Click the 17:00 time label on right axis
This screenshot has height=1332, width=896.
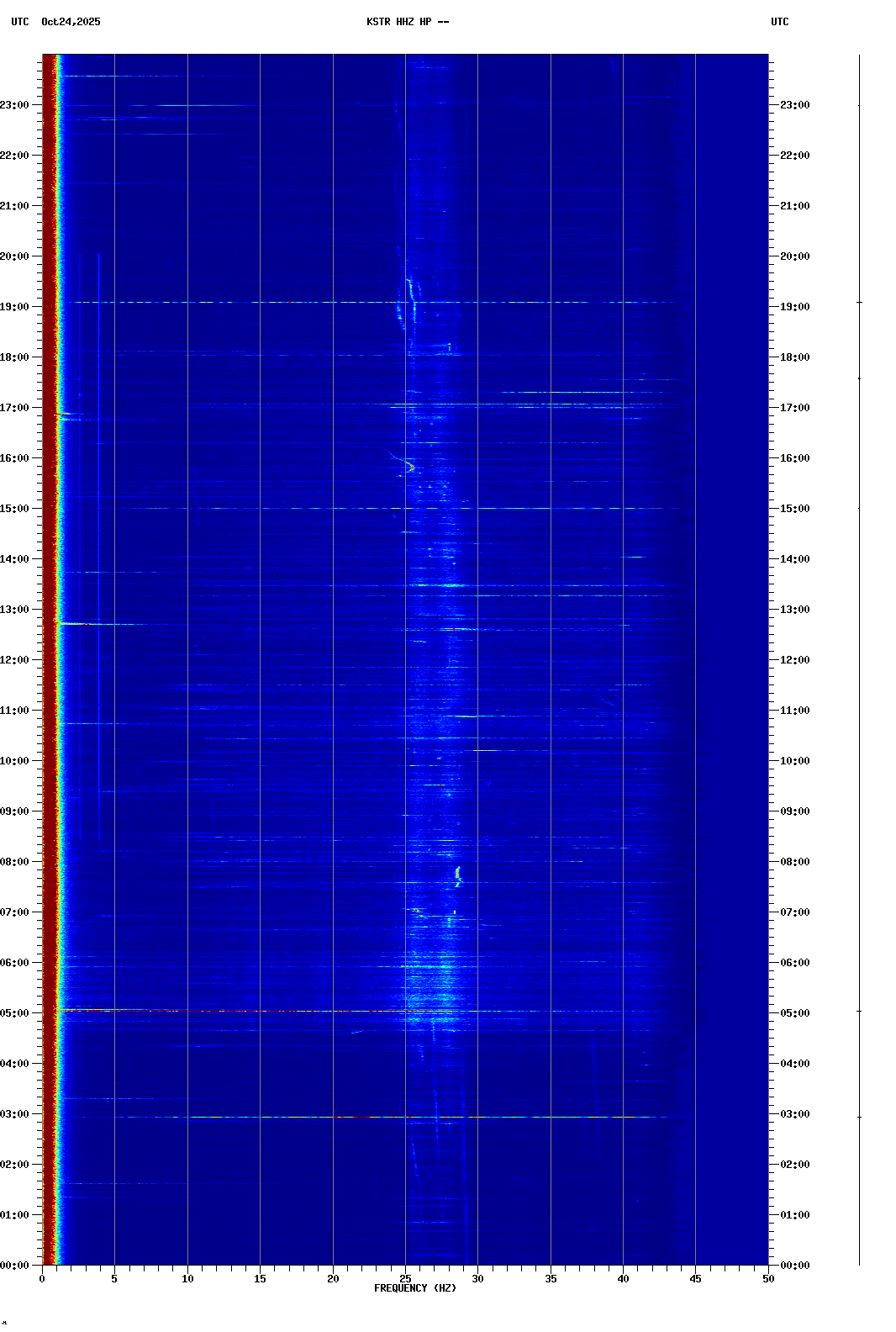794,408
